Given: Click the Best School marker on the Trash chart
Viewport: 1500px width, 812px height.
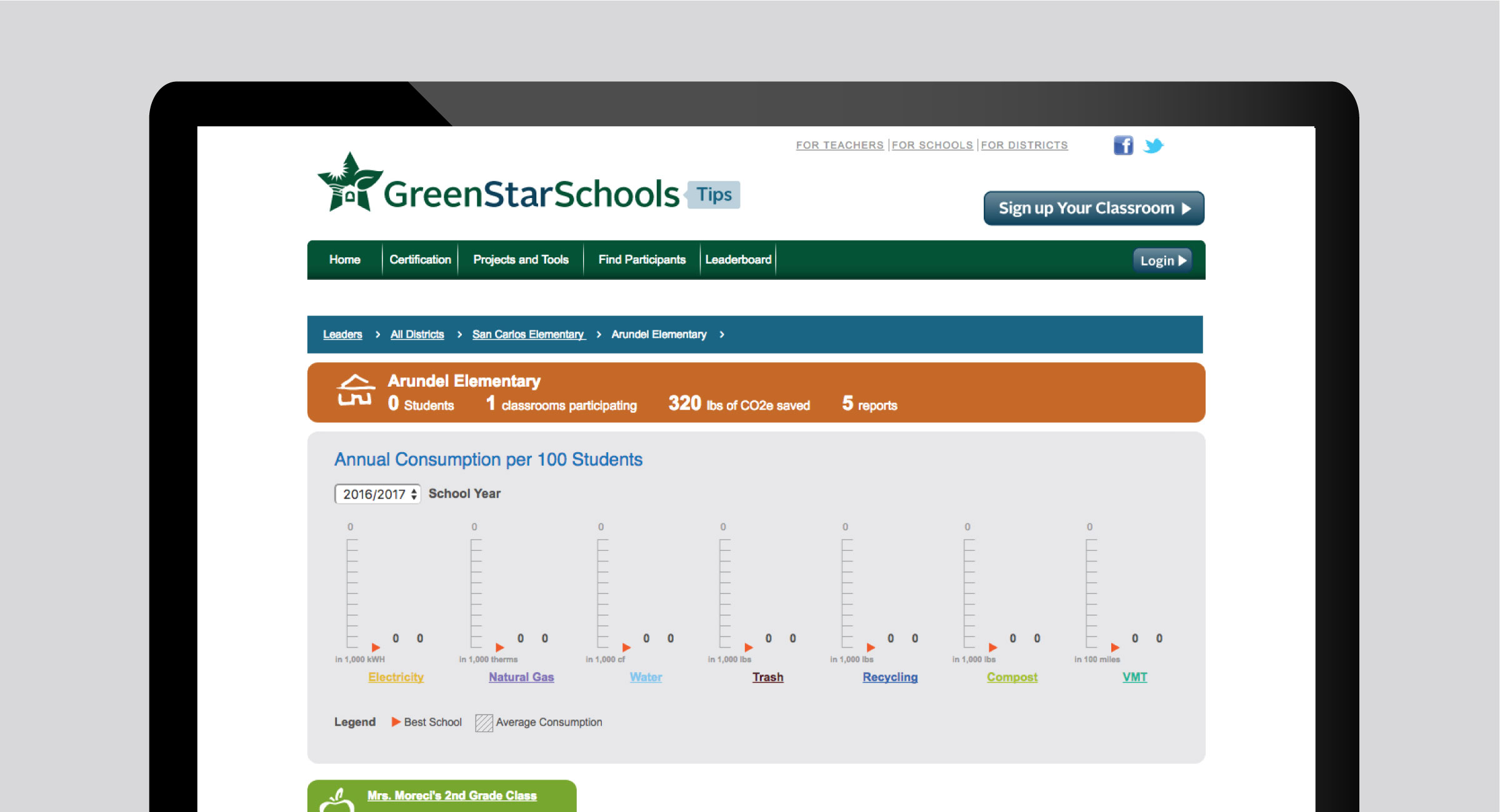Looking at the screenshot, I should pos(748,647).
